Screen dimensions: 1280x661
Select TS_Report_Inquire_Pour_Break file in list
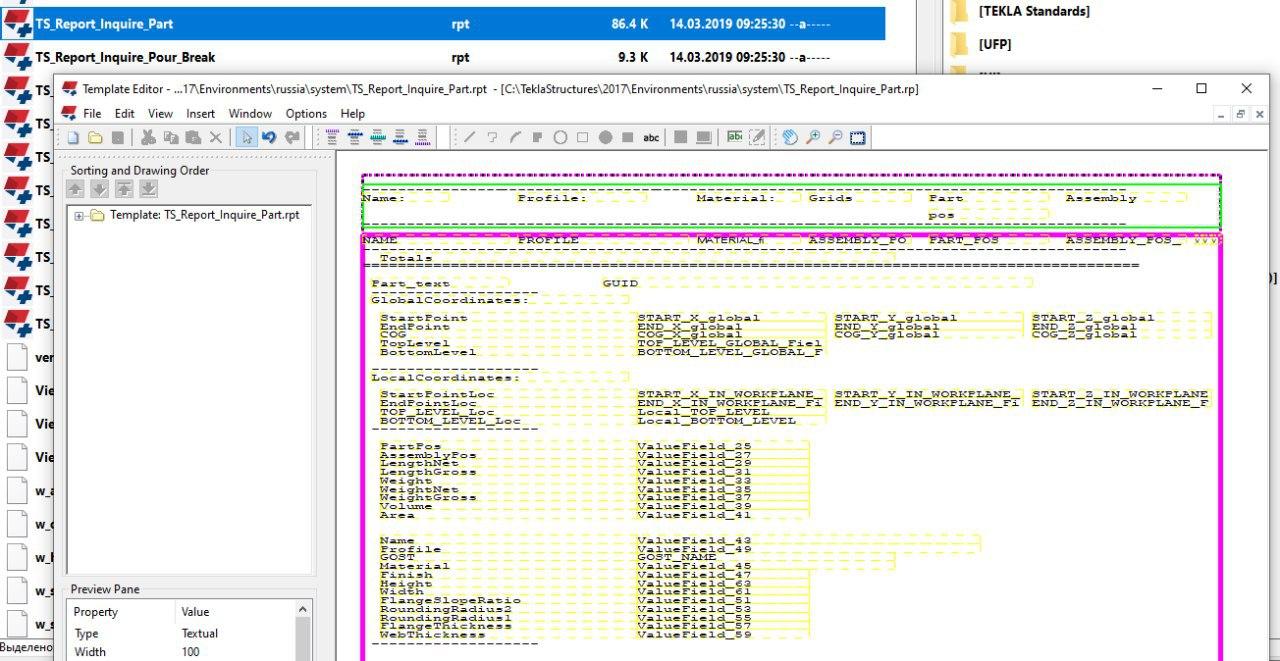pos(125,57)
